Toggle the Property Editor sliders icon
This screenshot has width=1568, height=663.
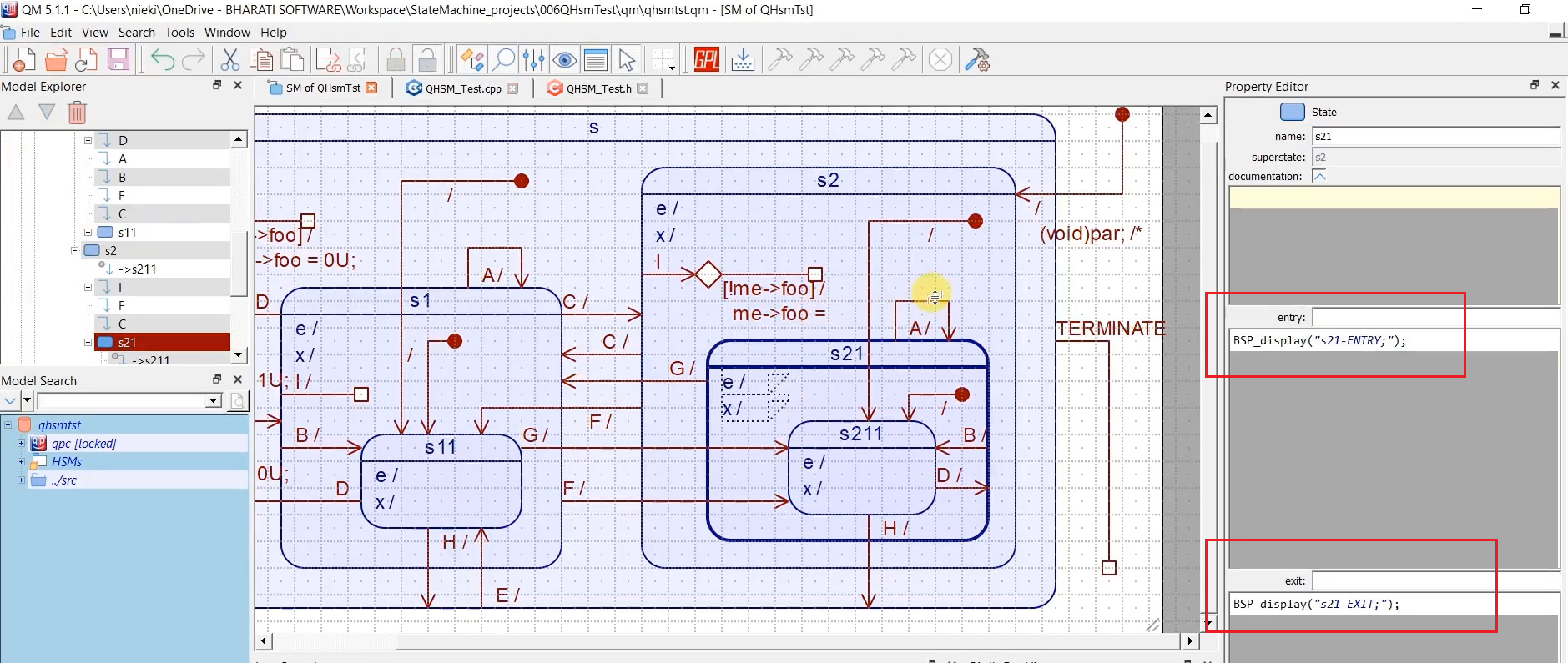click(x=533, y=60)
